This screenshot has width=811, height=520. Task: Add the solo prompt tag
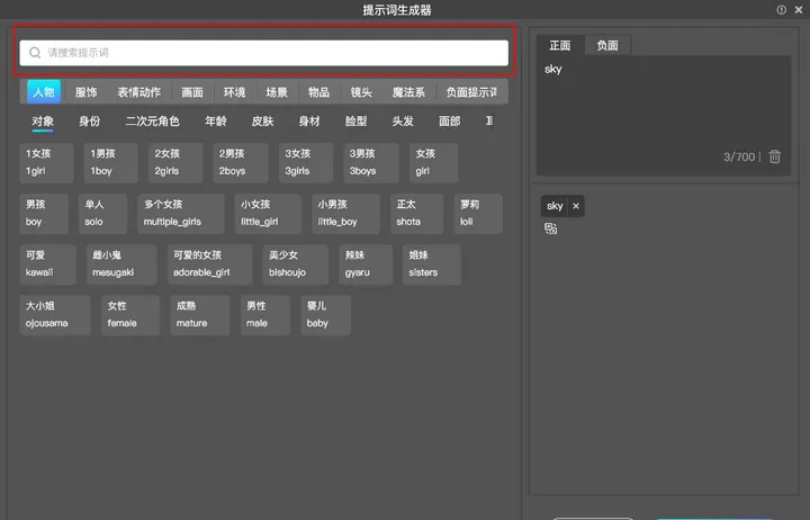(x=103, y=213)
